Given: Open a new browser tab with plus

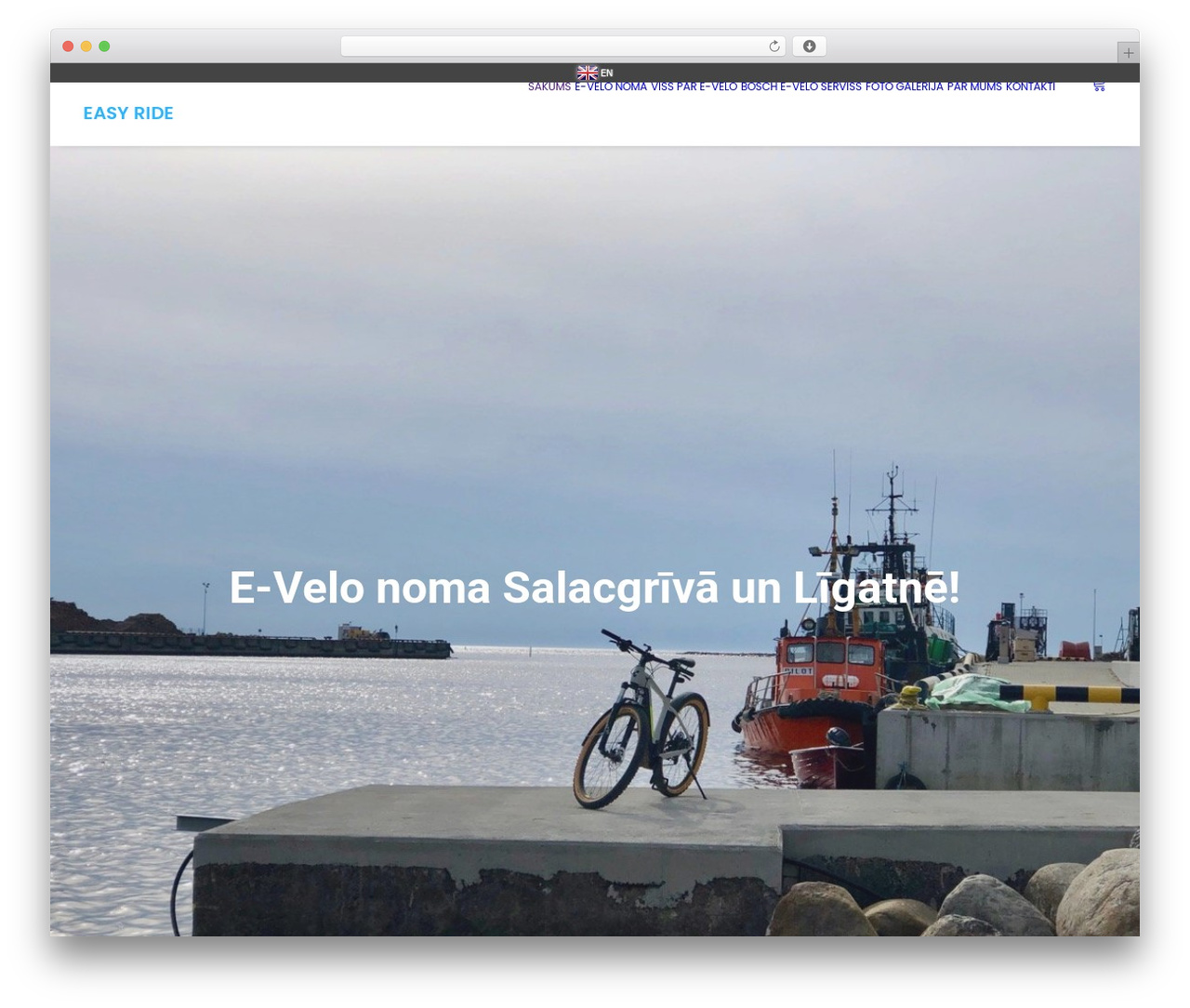Looking at the screenshot, I should coord(1128,53).
